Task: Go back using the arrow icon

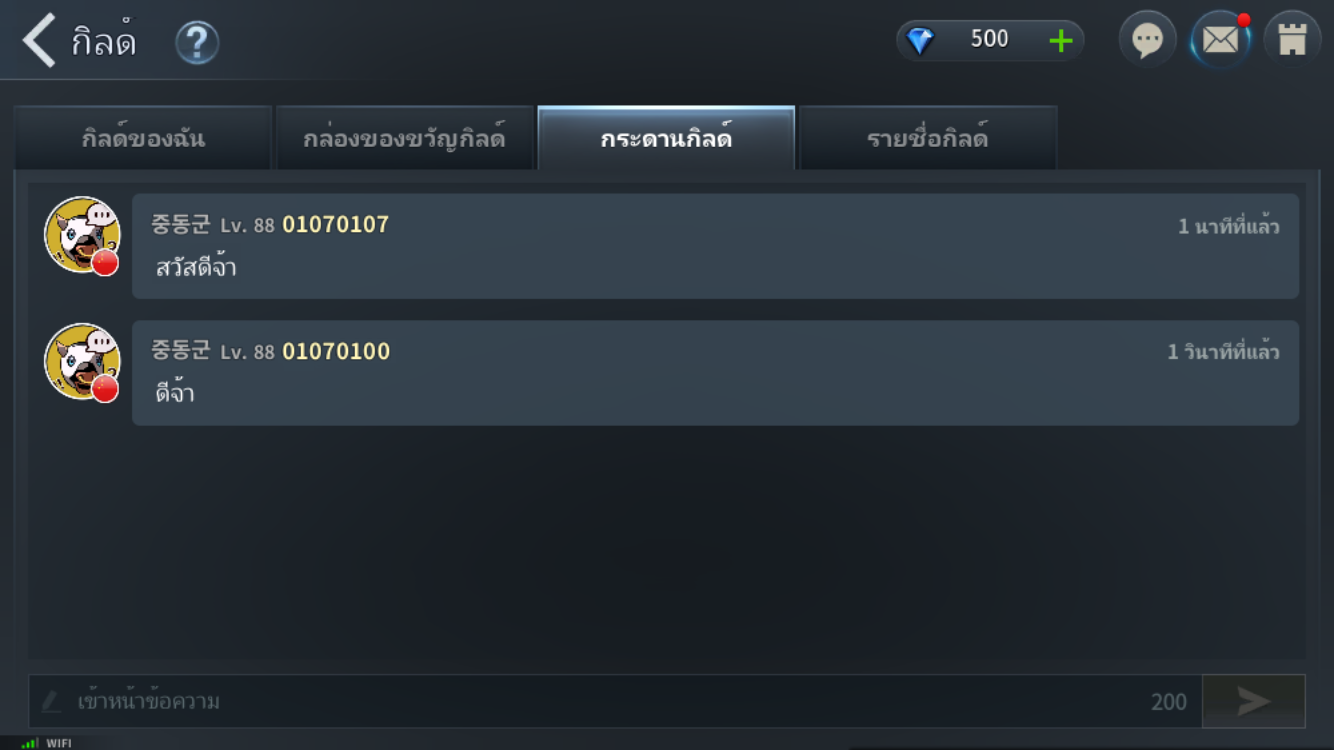Action: [x=39, y=40]
